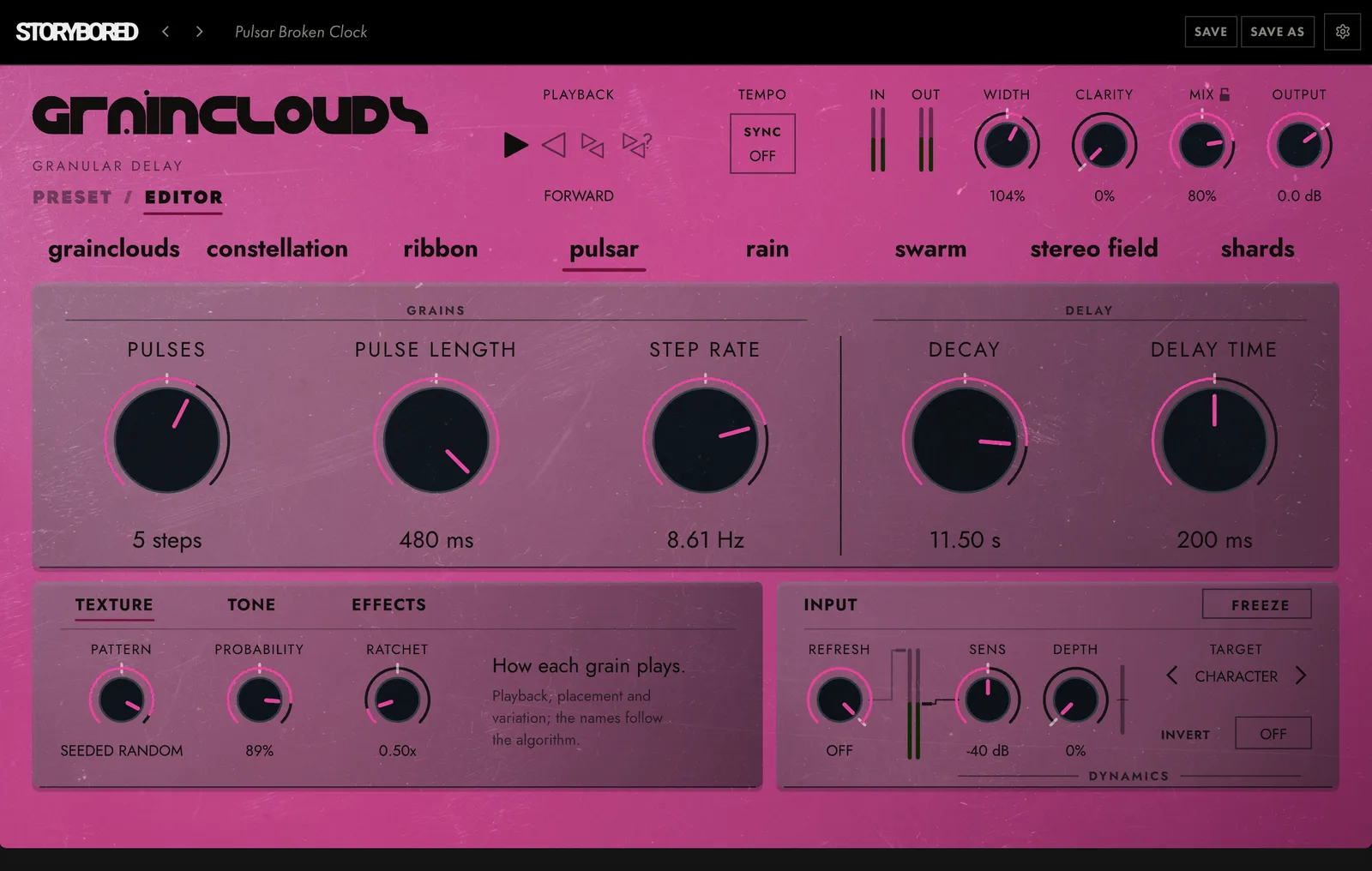The image size is (1372, 871).
Task: Switch to the stereo field tab
Action: click(x=1094, y=249)
